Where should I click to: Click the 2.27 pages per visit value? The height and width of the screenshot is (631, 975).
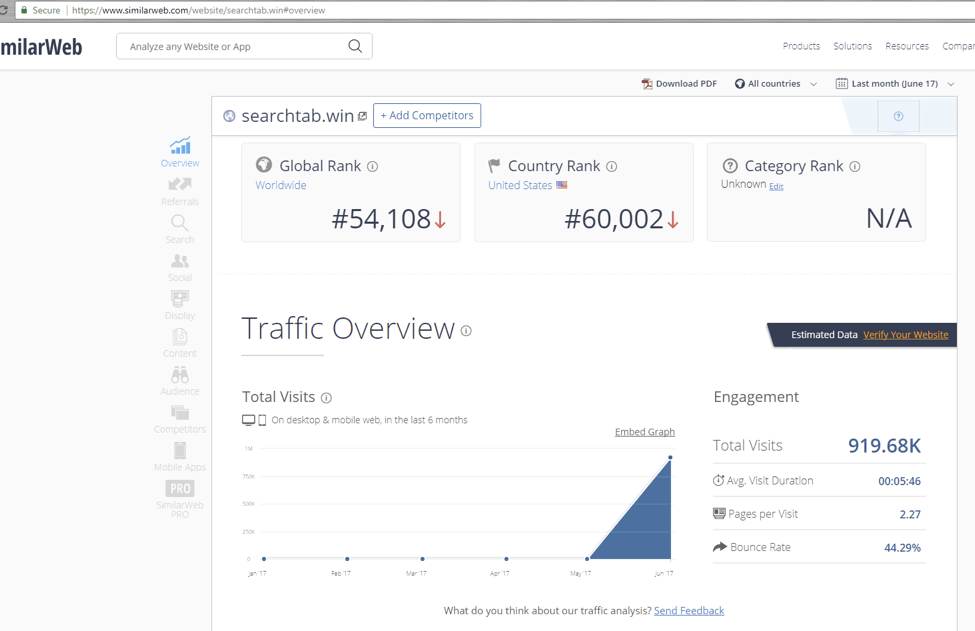pos(910,514)
